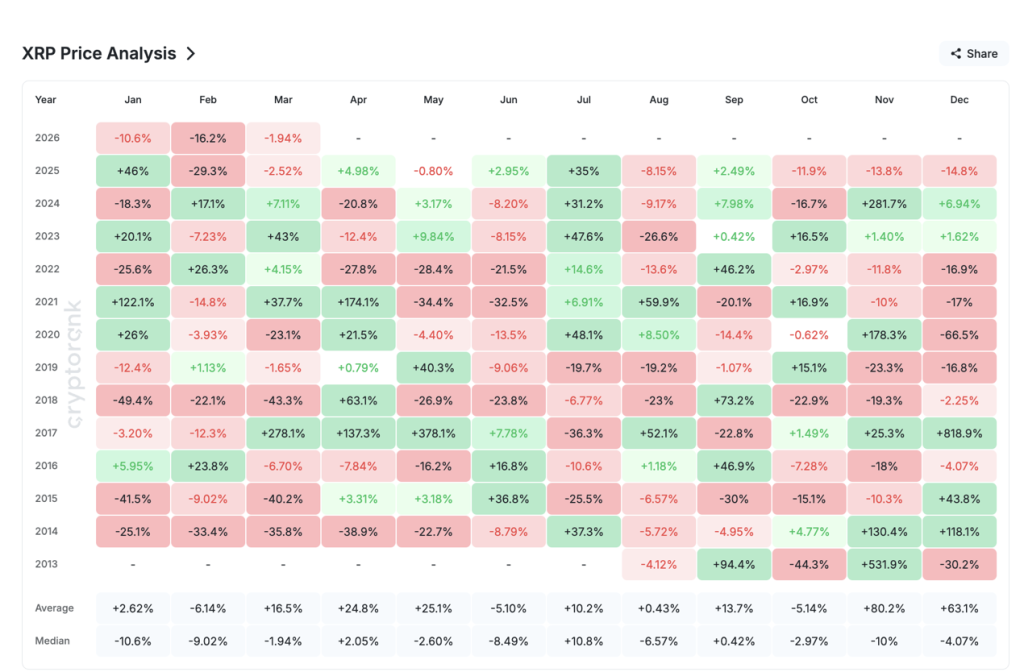Click the +378.1% May 2017 cell
The width and height of the screenshot is (1024, 672).
[433, 433]
